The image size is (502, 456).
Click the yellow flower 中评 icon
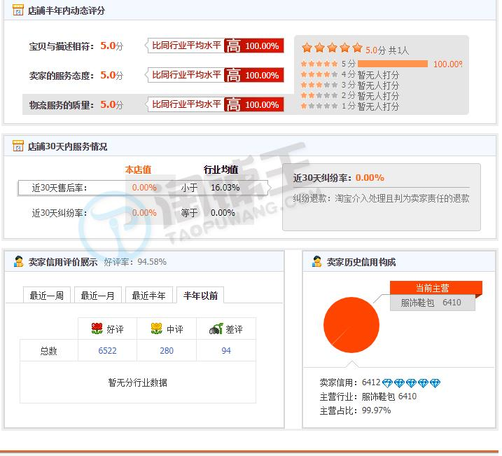pyautogui.click(x=156, y=329)
